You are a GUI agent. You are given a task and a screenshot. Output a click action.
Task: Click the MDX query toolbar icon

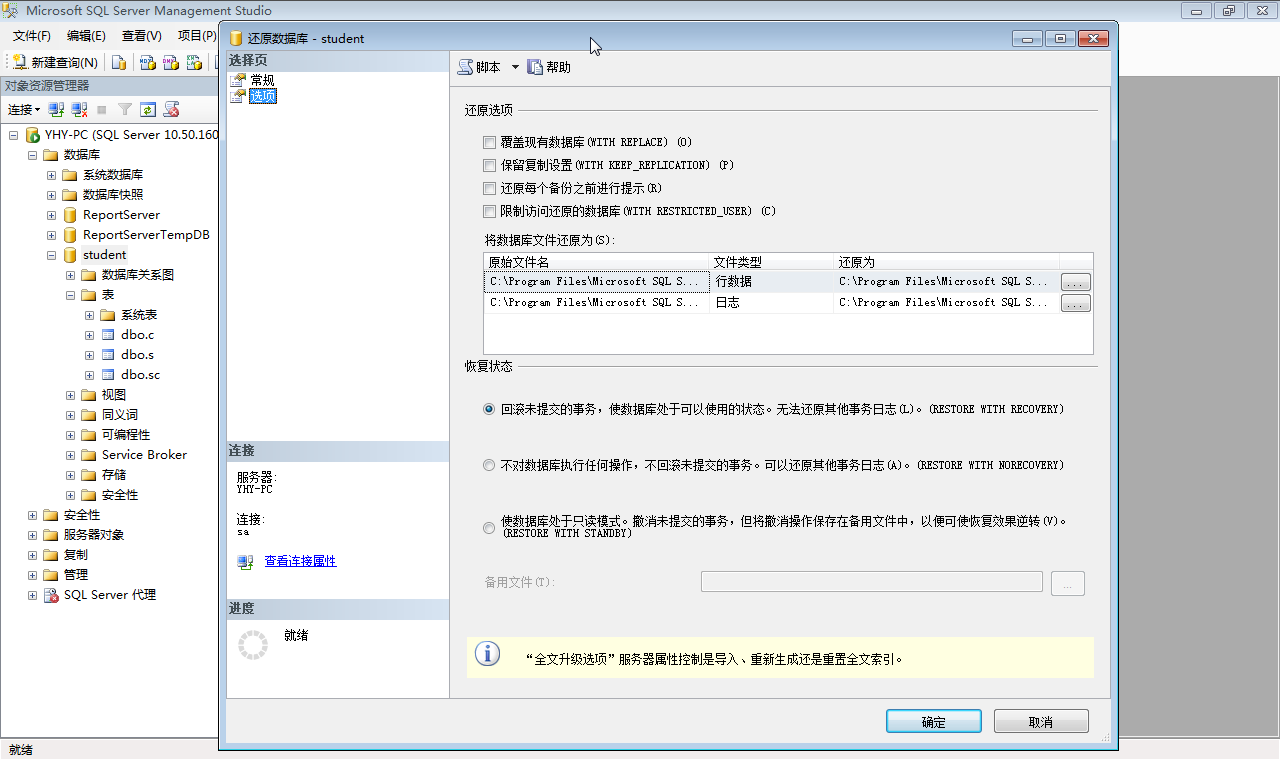pyautogui.click(x=147, y=62)
